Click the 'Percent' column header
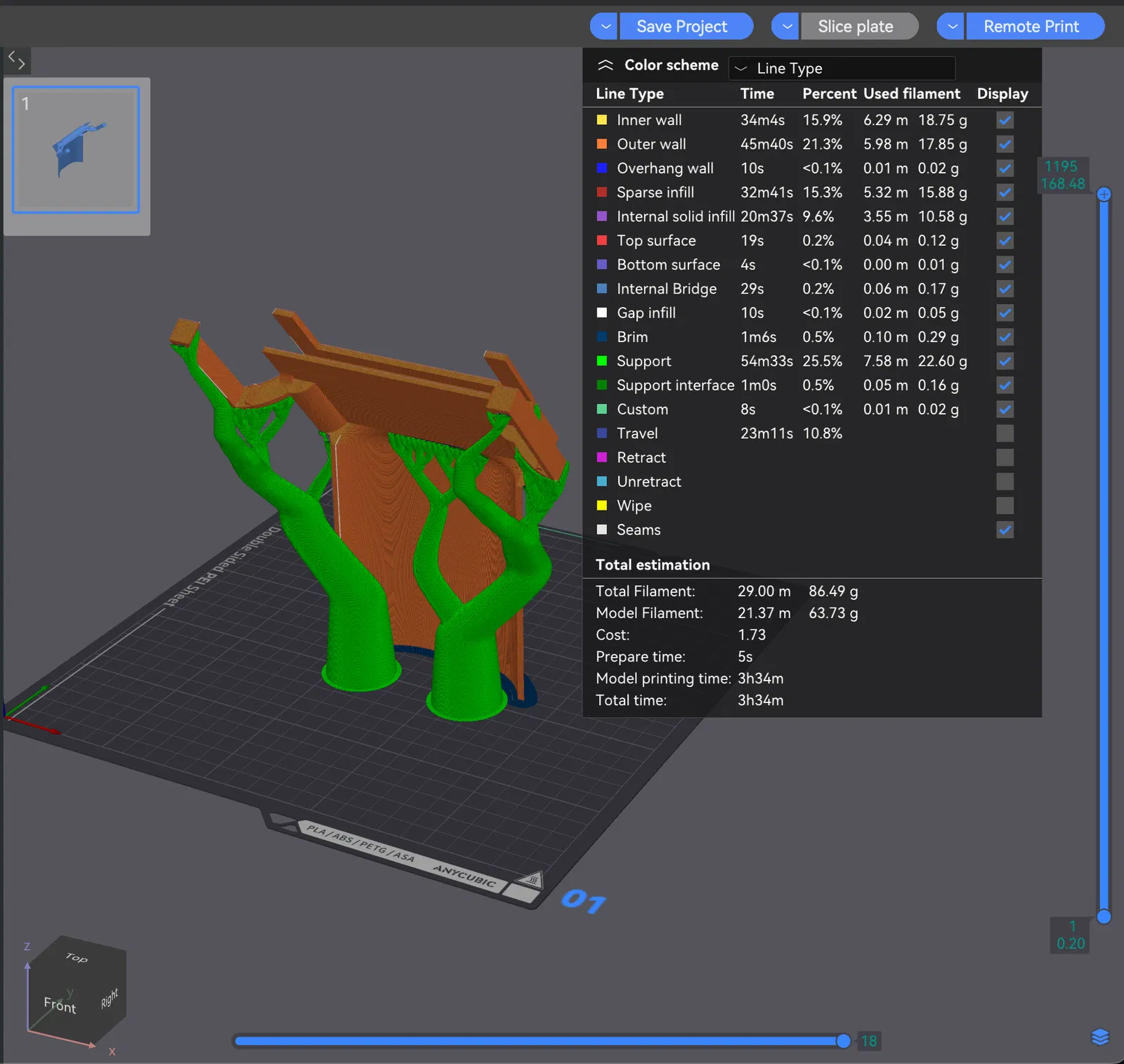Viewport: 1124px width, 1064px height. [x=829, y=93]
